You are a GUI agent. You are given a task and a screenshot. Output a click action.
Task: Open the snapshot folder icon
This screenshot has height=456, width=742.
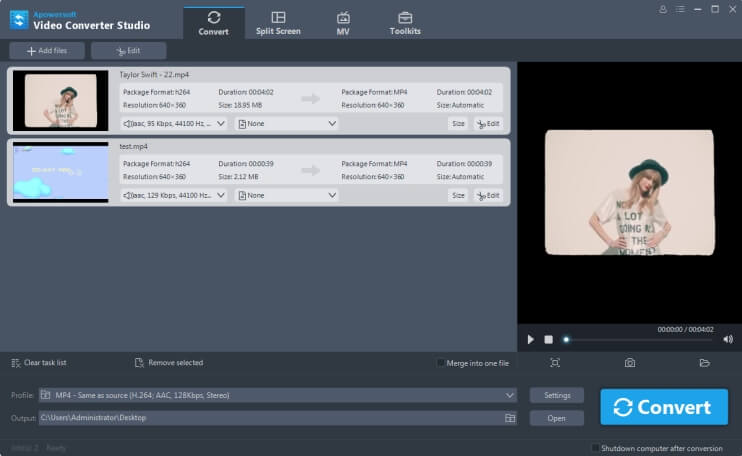(704, 363)
